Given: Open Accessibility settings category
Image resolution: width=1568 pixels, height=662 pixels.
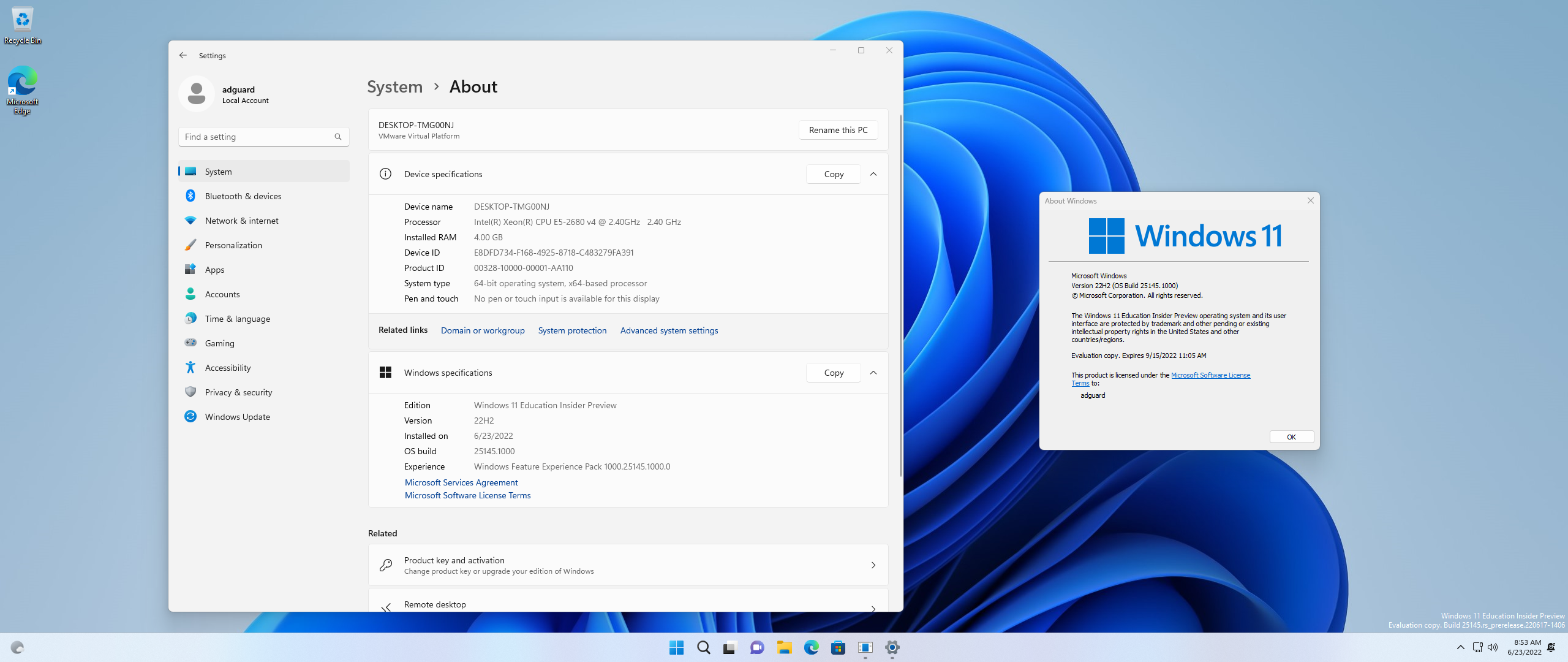Looking at the screenshot, I should pos(264,368).
